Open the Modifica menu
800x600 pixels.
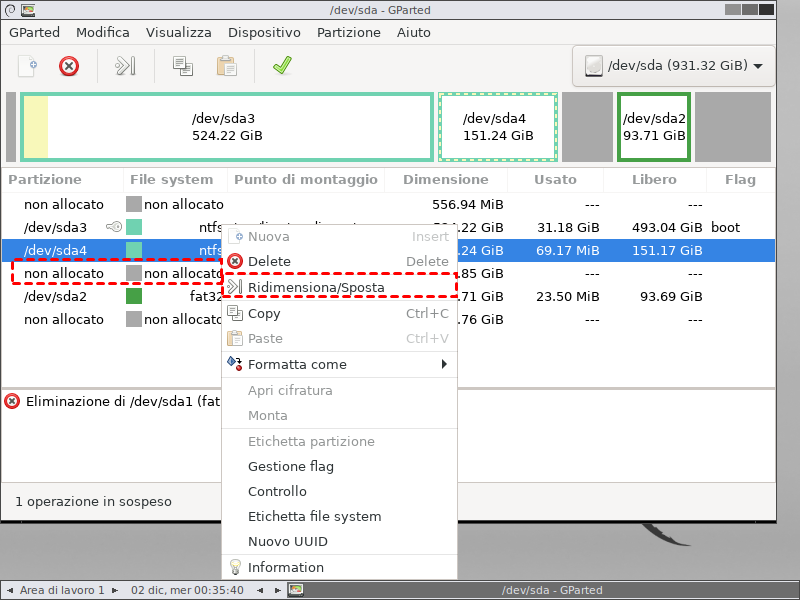(103, 32)
